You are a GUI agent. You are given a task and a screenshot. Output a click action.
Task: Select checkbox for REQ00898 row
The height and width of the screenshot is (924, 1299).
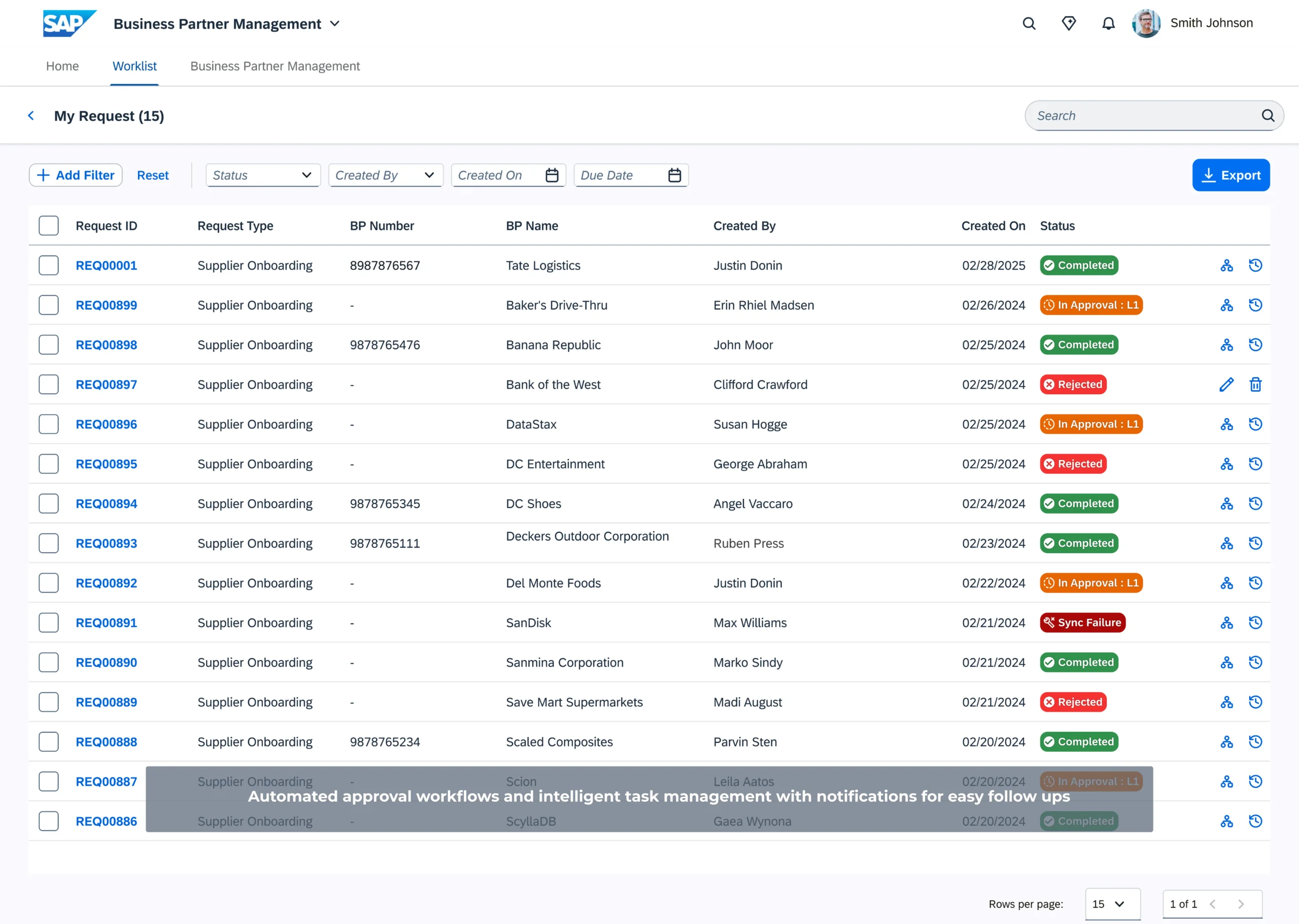tap(49, 345)
